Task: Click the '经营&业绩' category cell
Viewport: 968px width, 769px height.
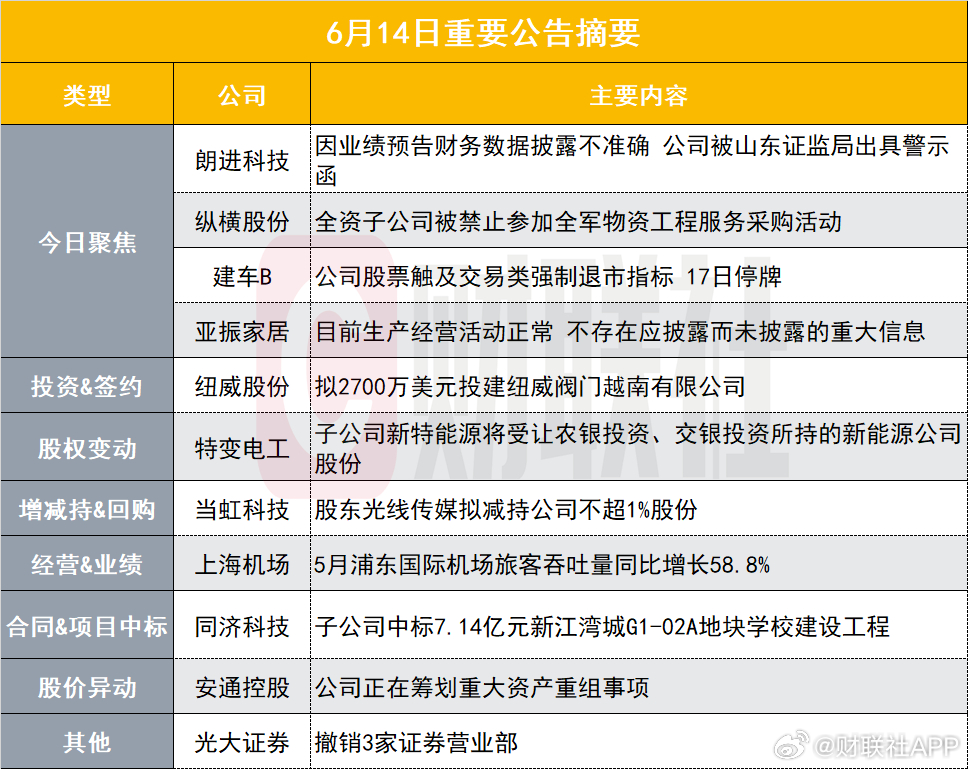Action: coord(87,564)
